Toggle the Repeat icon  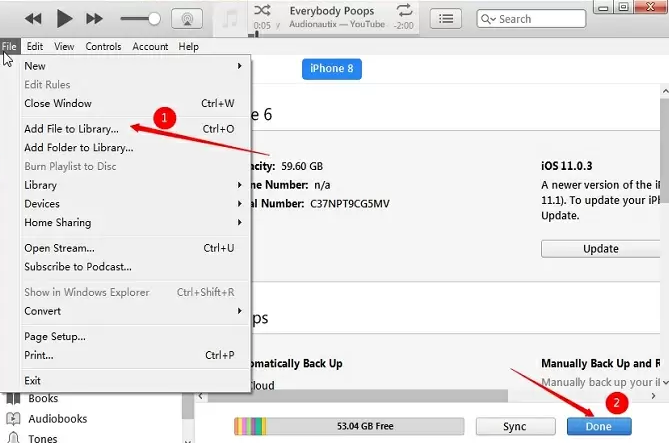click(x=404, y=11)
